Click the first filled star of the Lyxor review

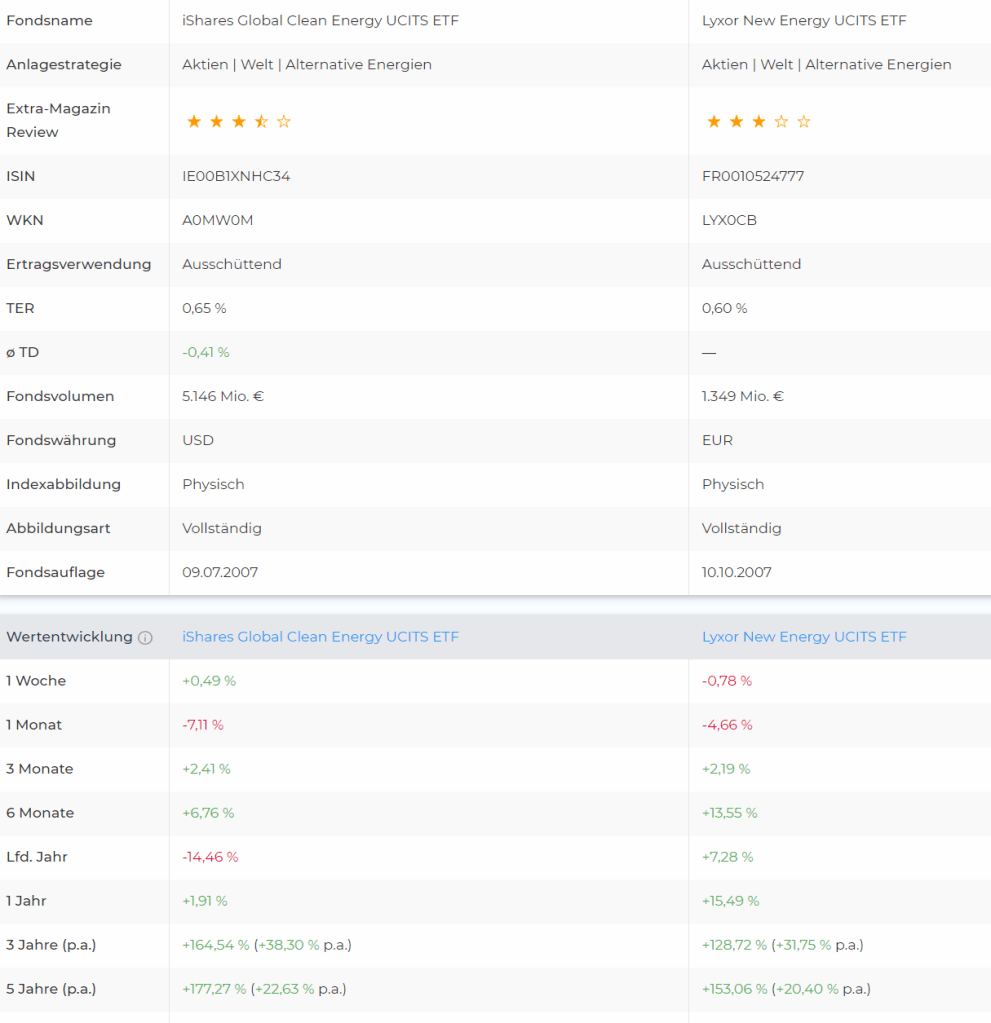714,122
